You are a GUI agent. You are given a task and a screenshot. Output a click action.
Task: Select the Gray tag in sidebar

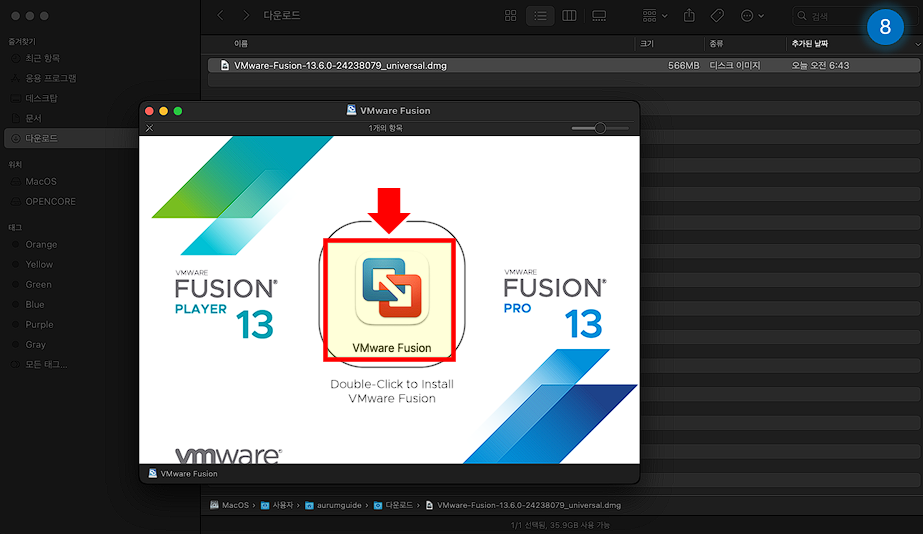35,344
